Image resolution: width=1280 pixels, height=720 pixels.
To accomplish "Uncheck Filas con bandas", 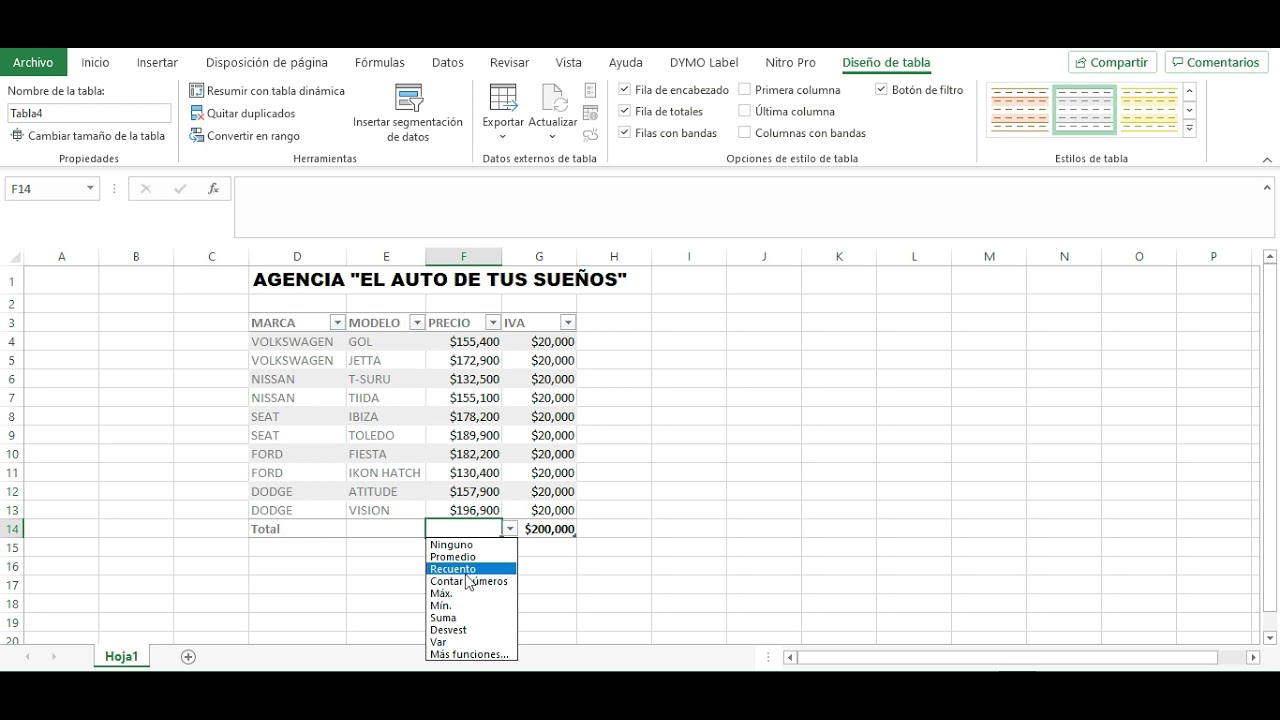I will 625,132.
